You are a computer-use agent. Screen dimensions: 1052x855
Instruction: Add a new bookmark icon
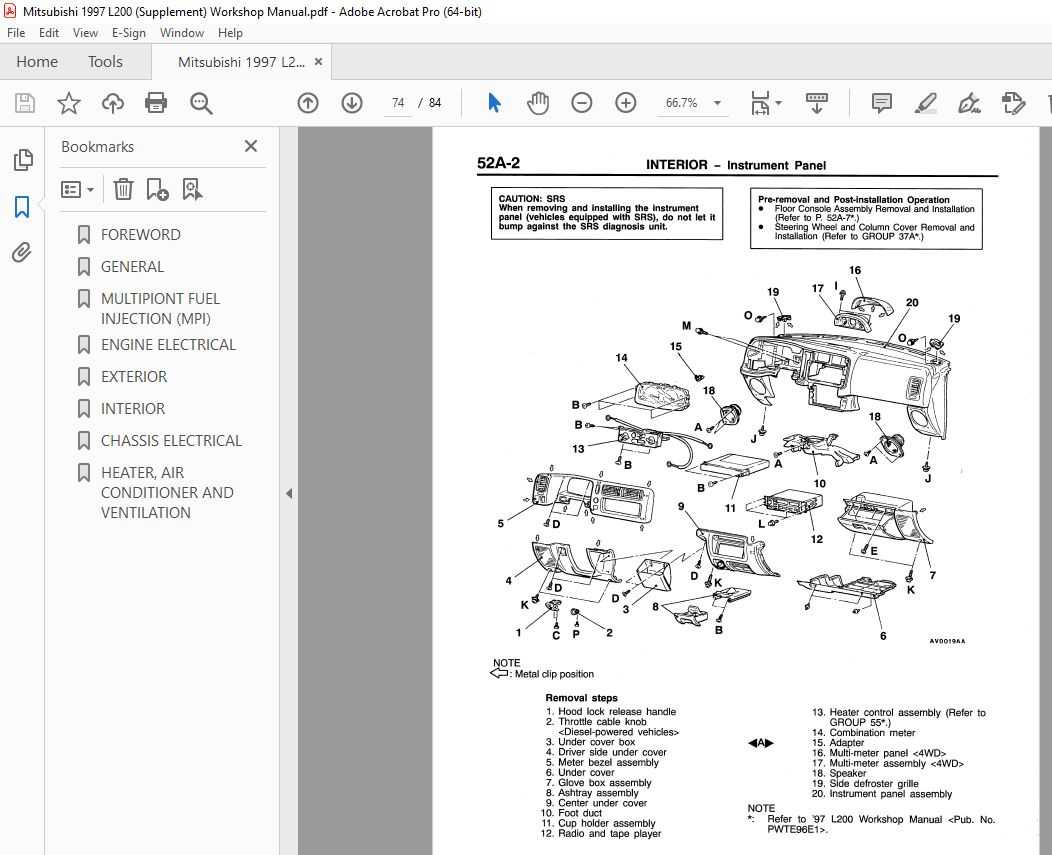click(157, 190)
